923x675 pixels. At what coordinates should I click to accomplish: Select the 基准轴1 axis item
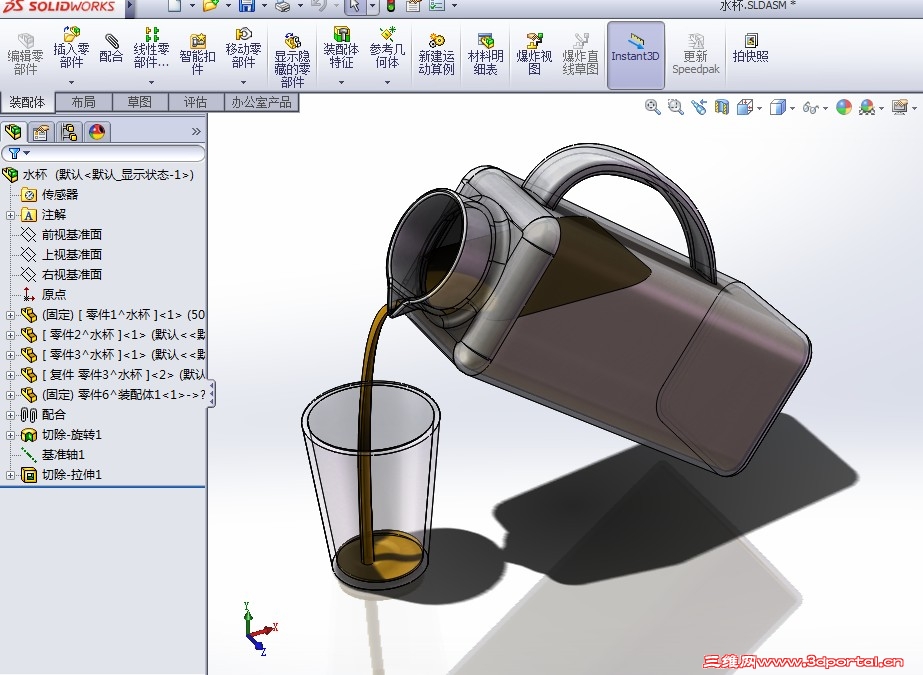pyautogui.click(x=53, y=455)
